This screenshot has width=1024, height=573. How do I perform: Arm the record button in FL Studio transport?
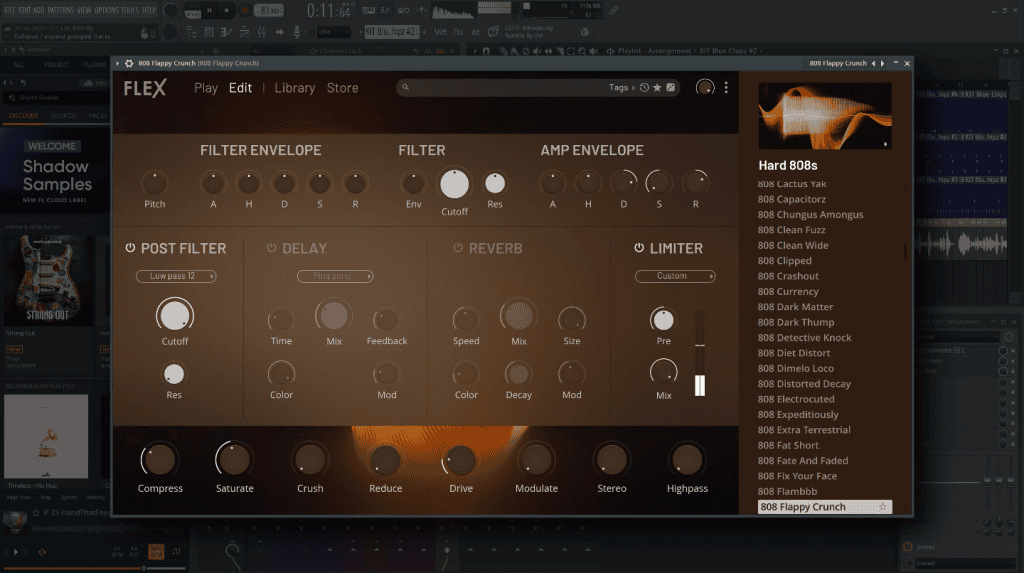pyautogui.click(x=246, y=10)
